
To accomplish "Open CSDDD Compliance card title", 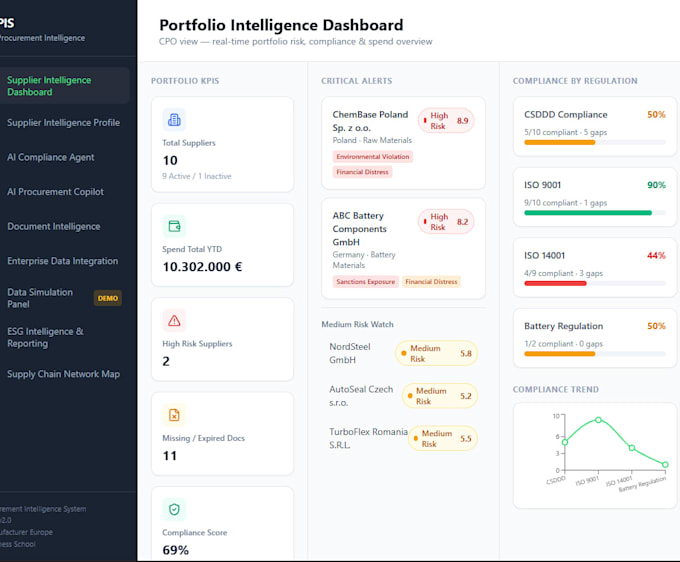I will tap(566, 114).
